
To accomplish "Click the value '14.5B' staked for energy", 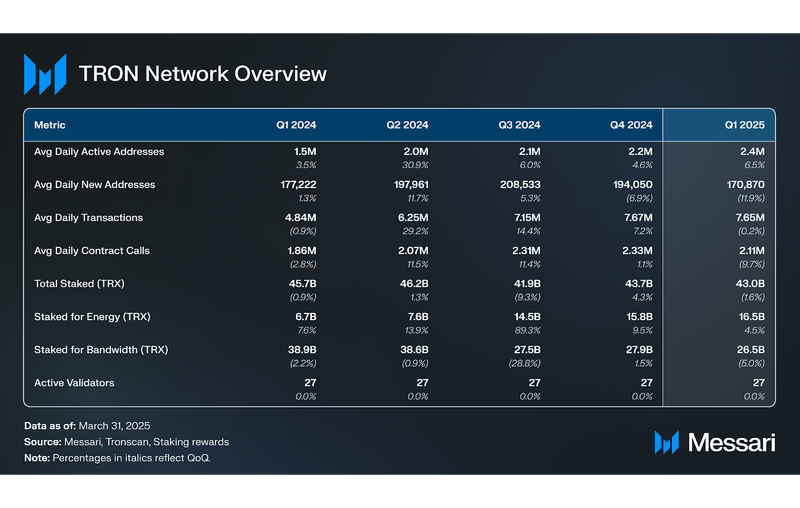I will [528, 317].
